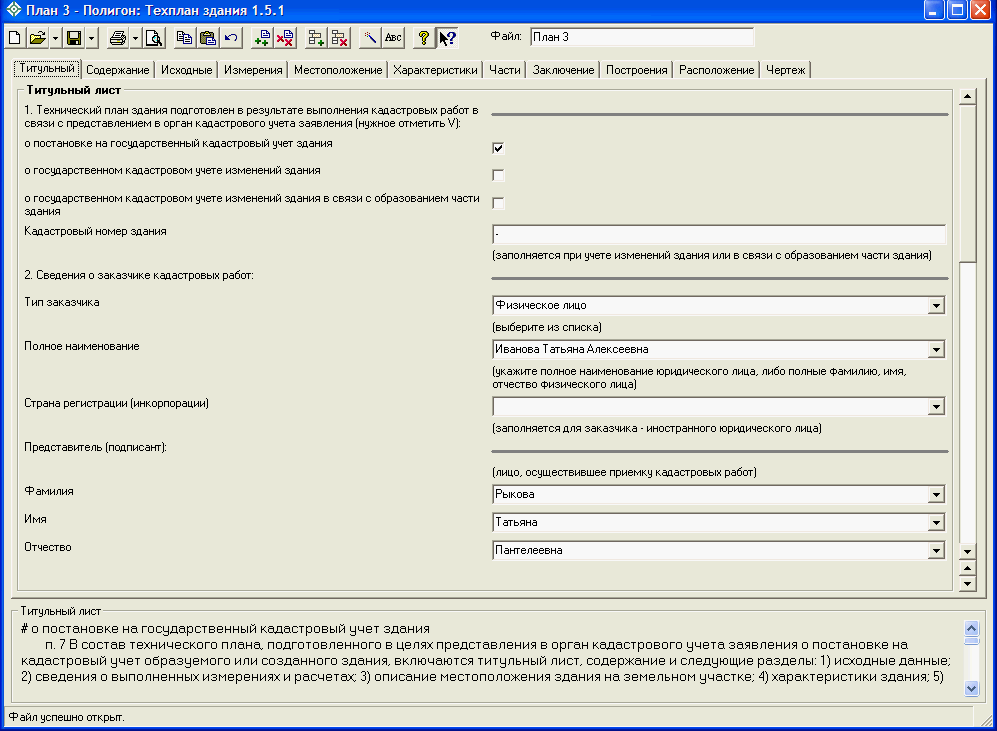This screenshot has height=731, width=997.
Task: Delete a row with red cross icon
Action: (x=285, y=38)
